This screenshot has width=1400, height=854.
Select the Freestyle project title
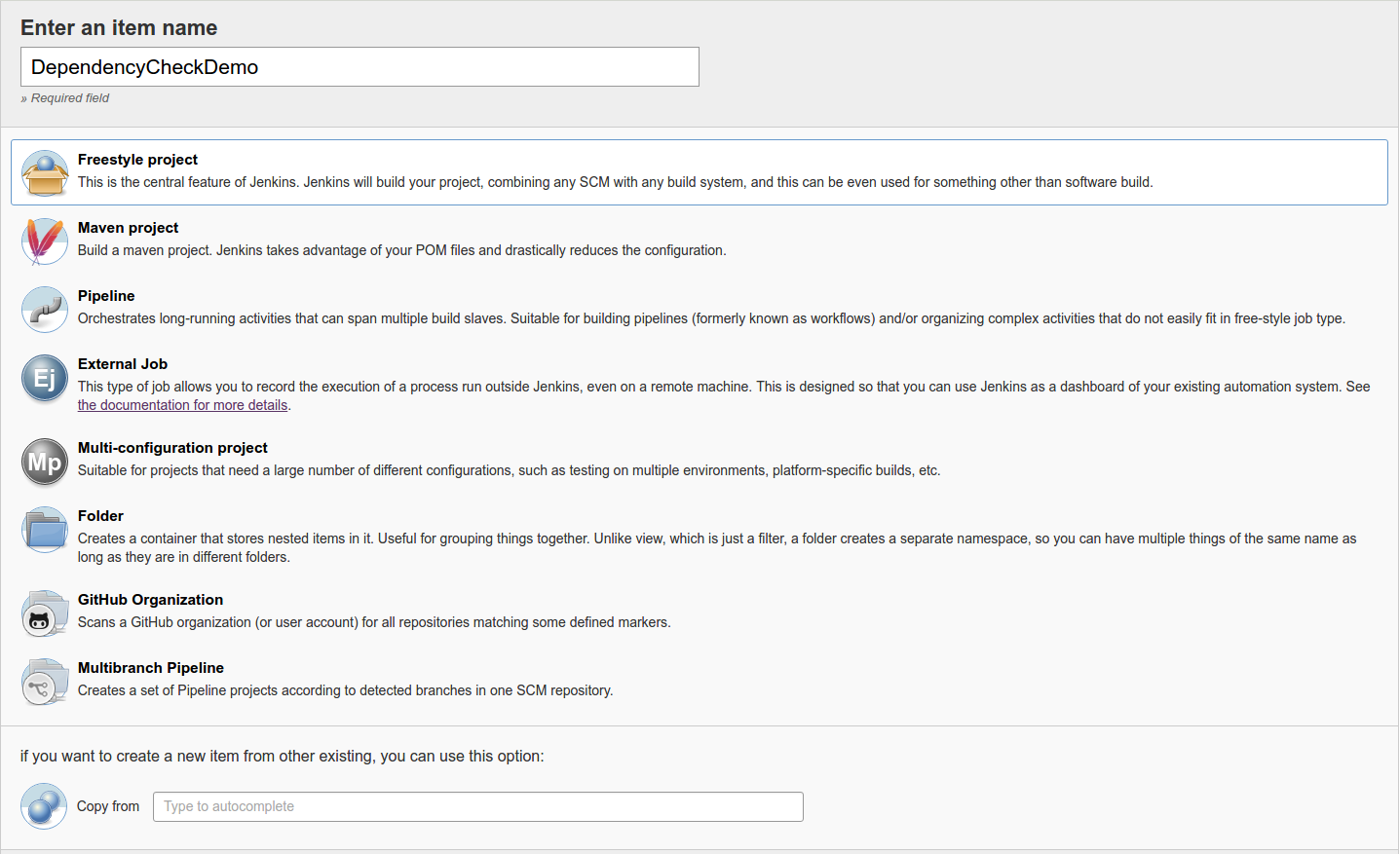(x=137, y=160)
